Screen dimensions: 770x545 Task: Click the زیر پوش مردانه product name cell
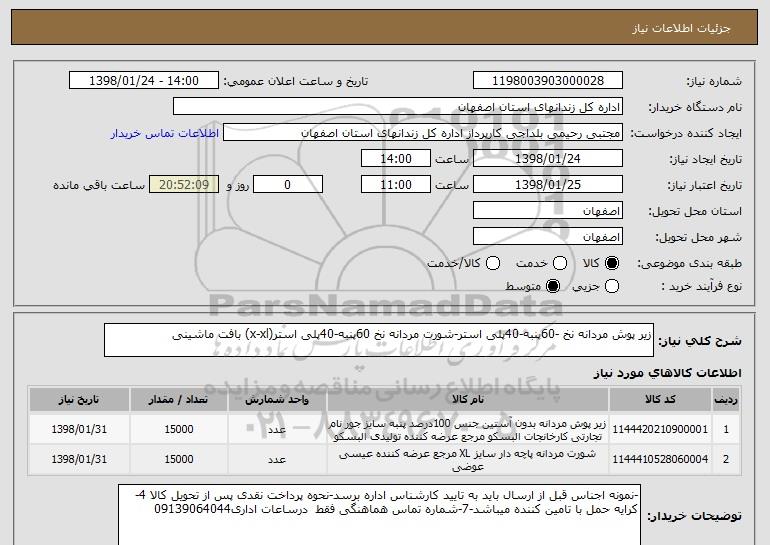[x=468, y=430]
